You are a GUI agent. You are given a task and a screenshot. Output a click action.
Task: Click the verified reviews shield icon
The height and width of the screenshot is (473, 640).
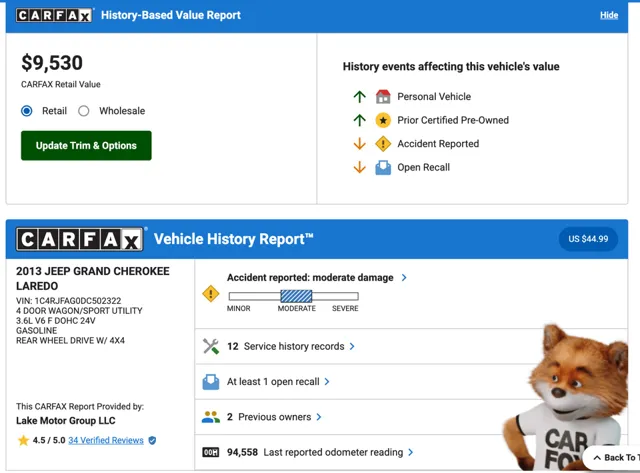pos(152,440)
